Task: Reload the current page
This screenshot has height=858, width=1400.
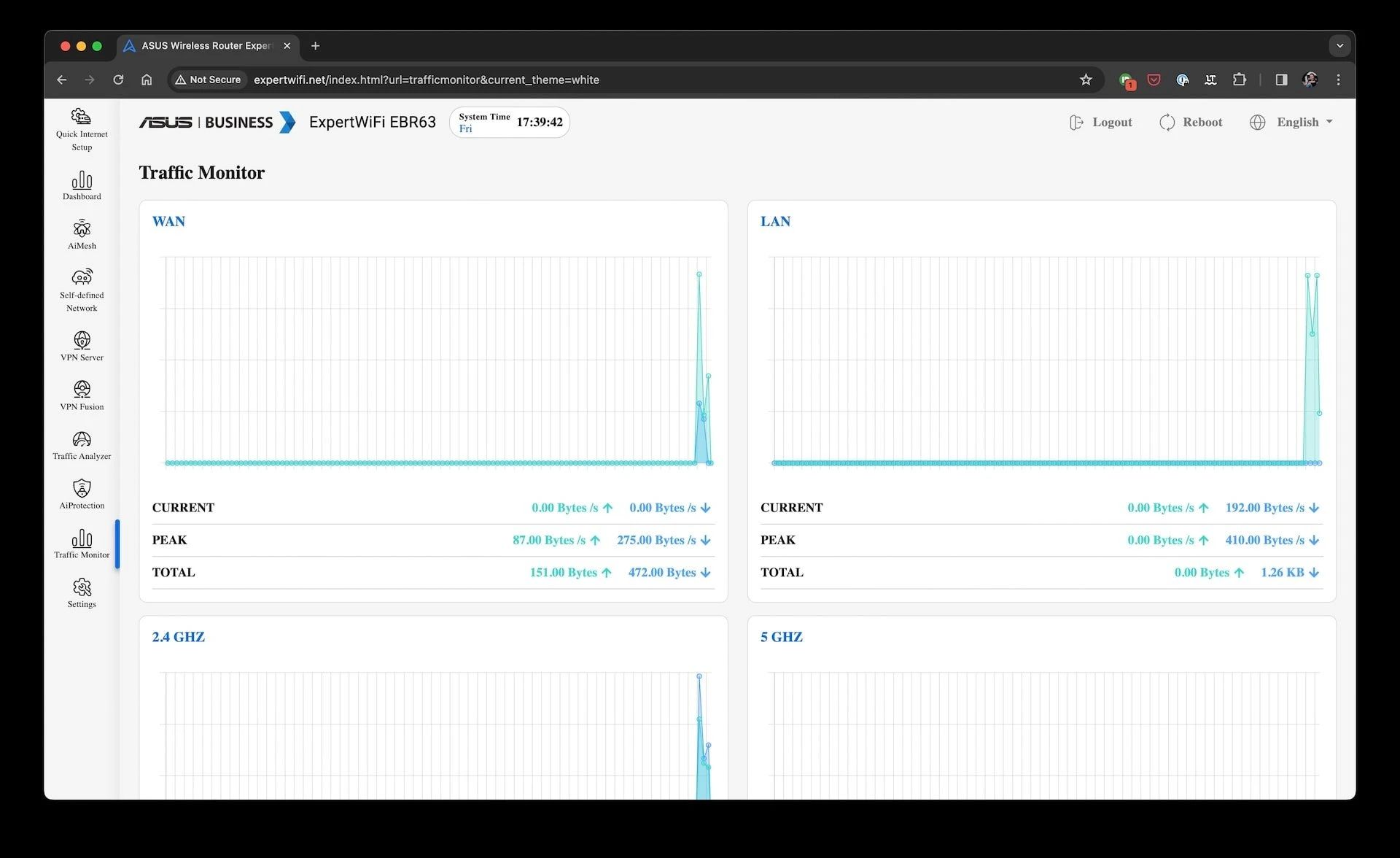Action: click(x=118, y=80)
